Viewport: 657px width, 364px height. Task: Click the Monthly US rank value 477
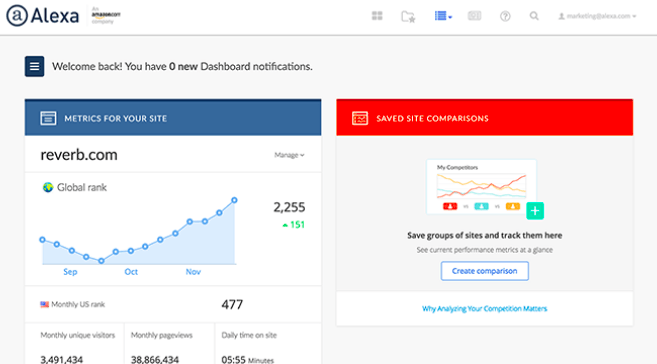click(232, 305)
